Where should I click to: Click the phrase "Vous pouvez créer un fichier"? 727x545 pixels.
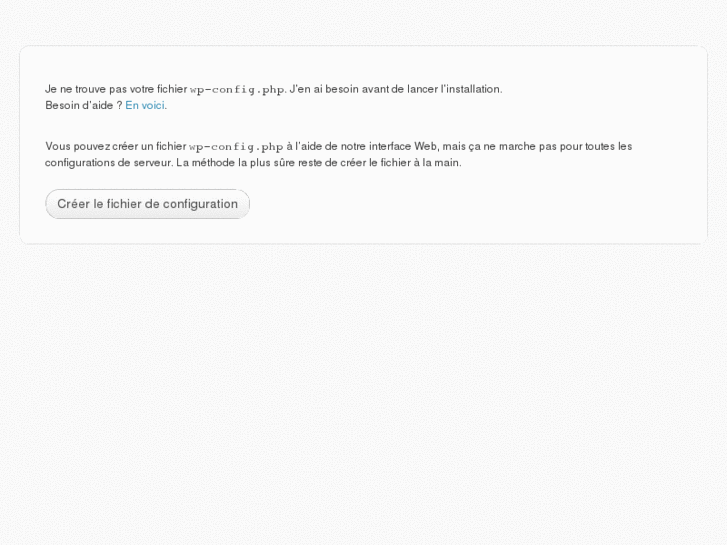click(x=115, y=146)
